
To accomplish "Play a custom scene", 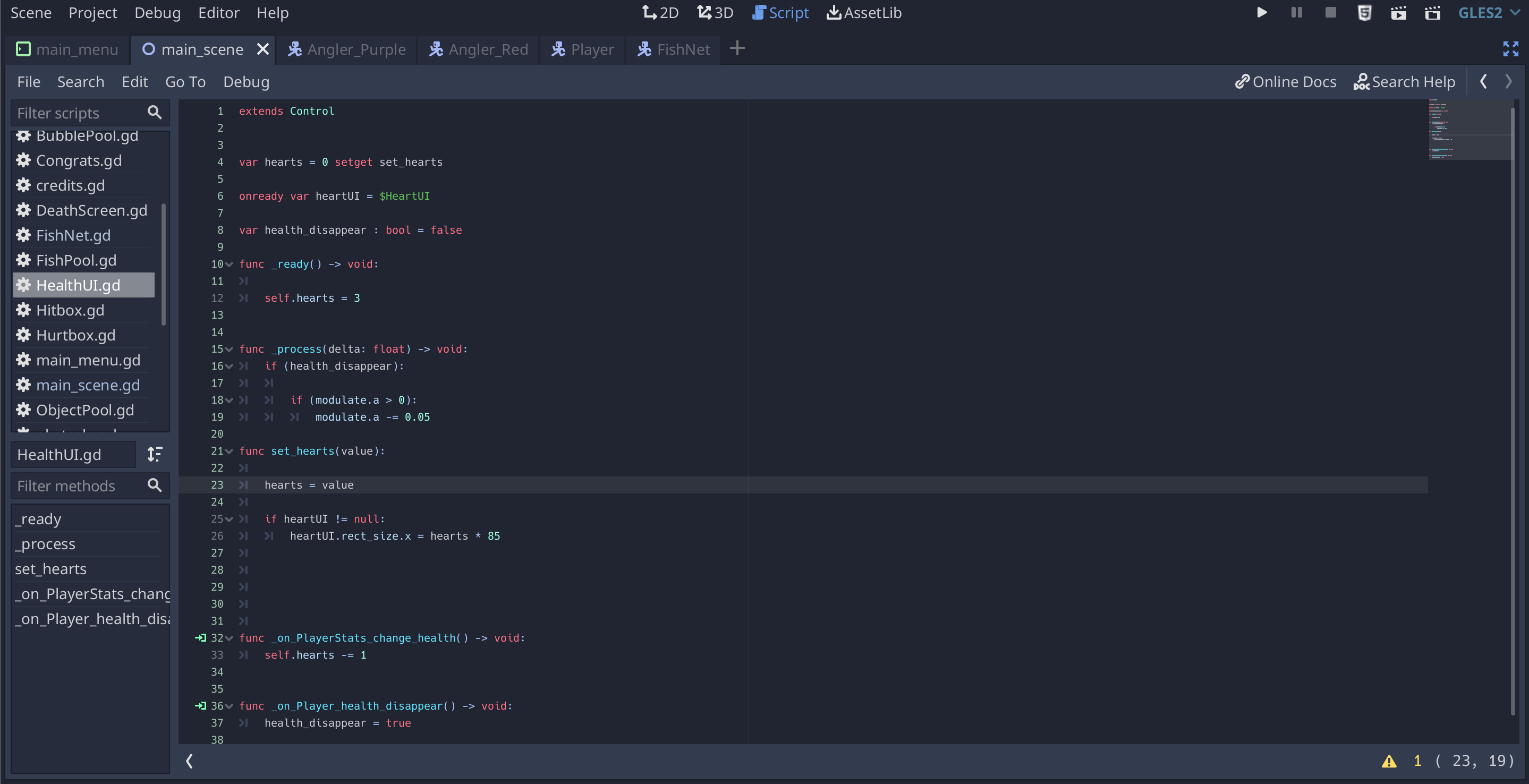I will [1433, 12].
